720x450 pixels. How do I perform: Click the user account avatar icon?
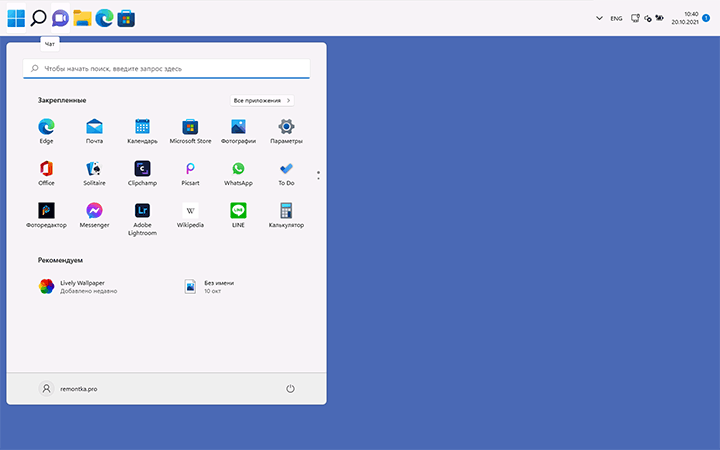46,389
